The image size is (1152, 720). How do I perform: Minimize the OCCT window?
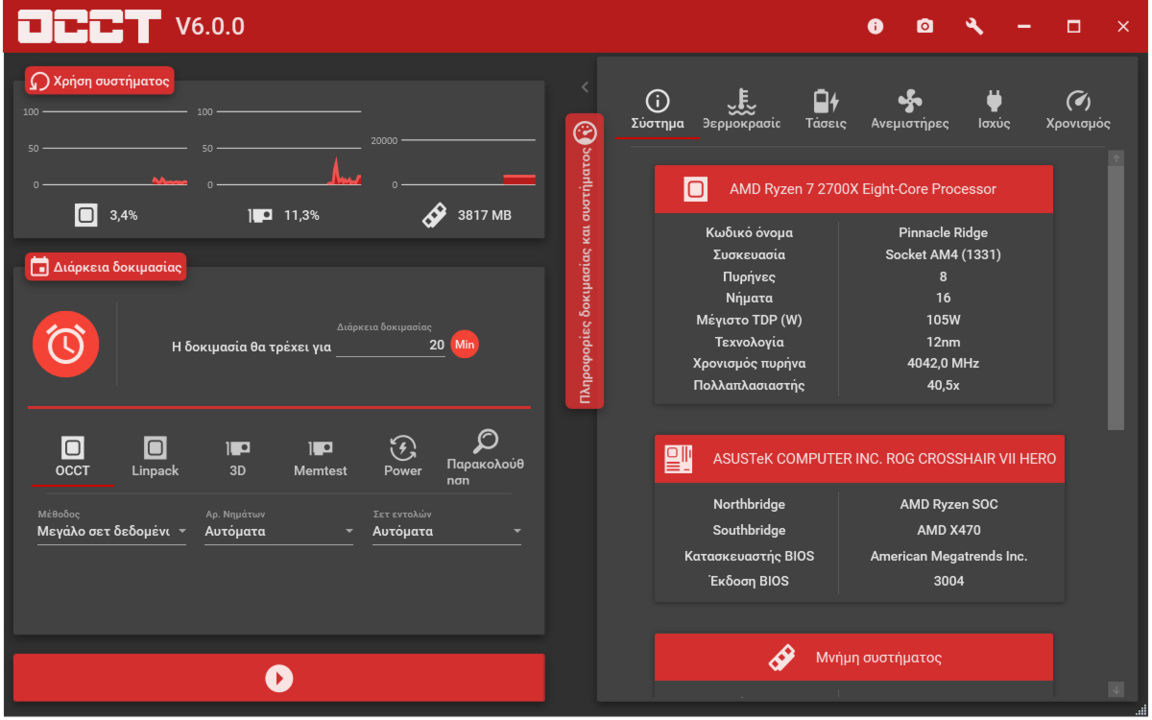[x=1024, y=26]
